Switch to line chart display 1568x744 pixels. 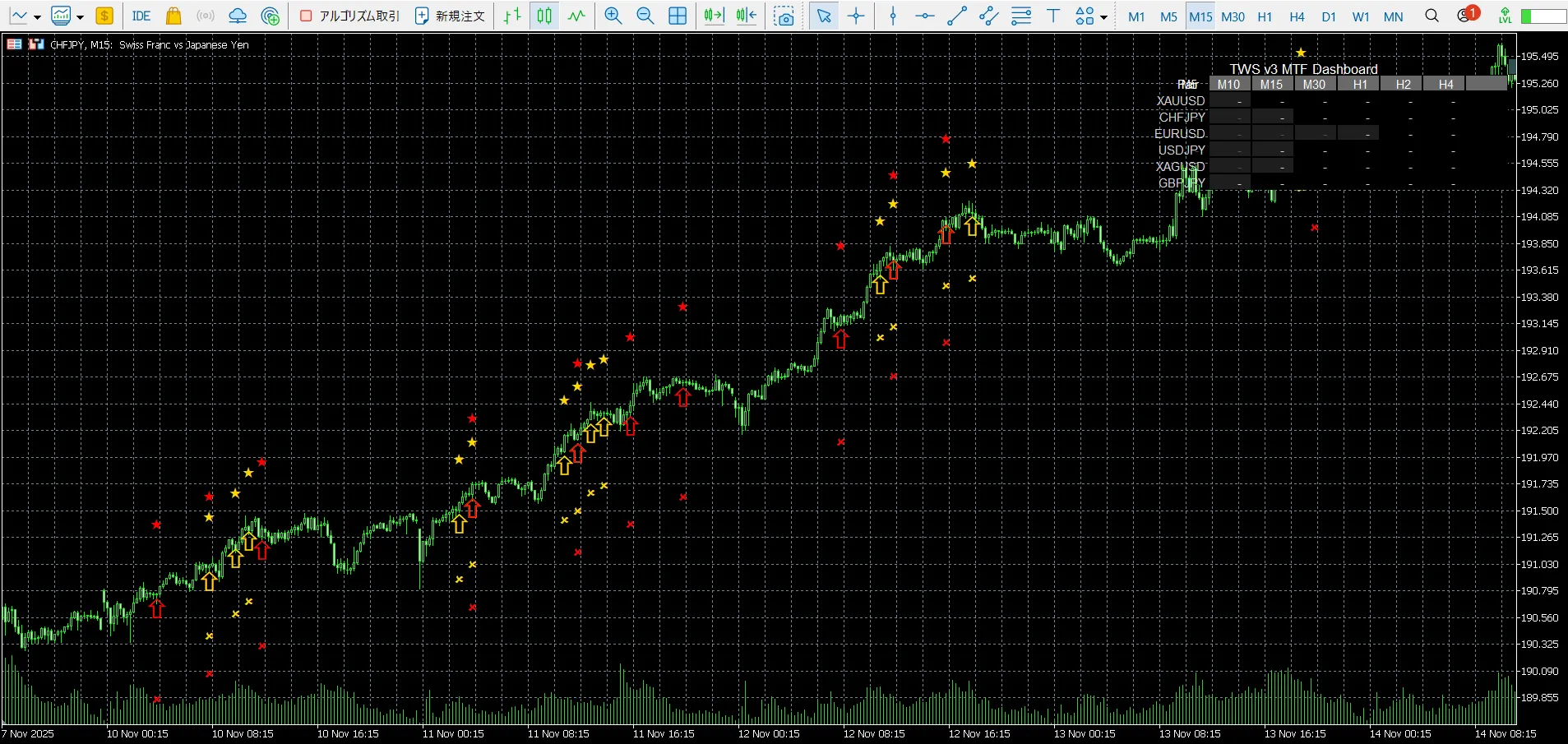(x=576, y=16)
